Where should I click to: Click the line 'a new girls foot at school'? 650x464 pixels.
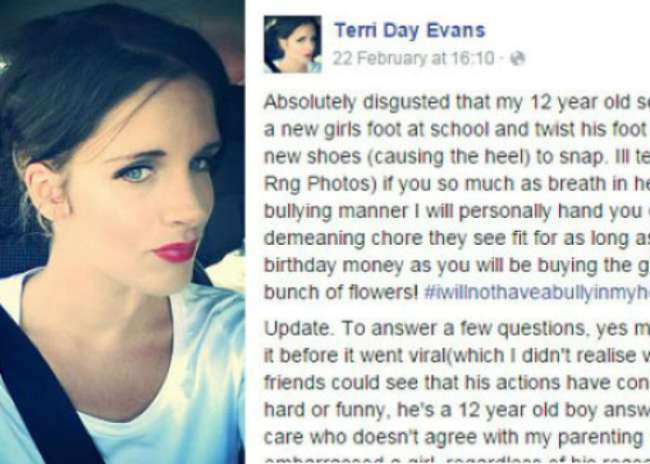click(x=456, y=130)
